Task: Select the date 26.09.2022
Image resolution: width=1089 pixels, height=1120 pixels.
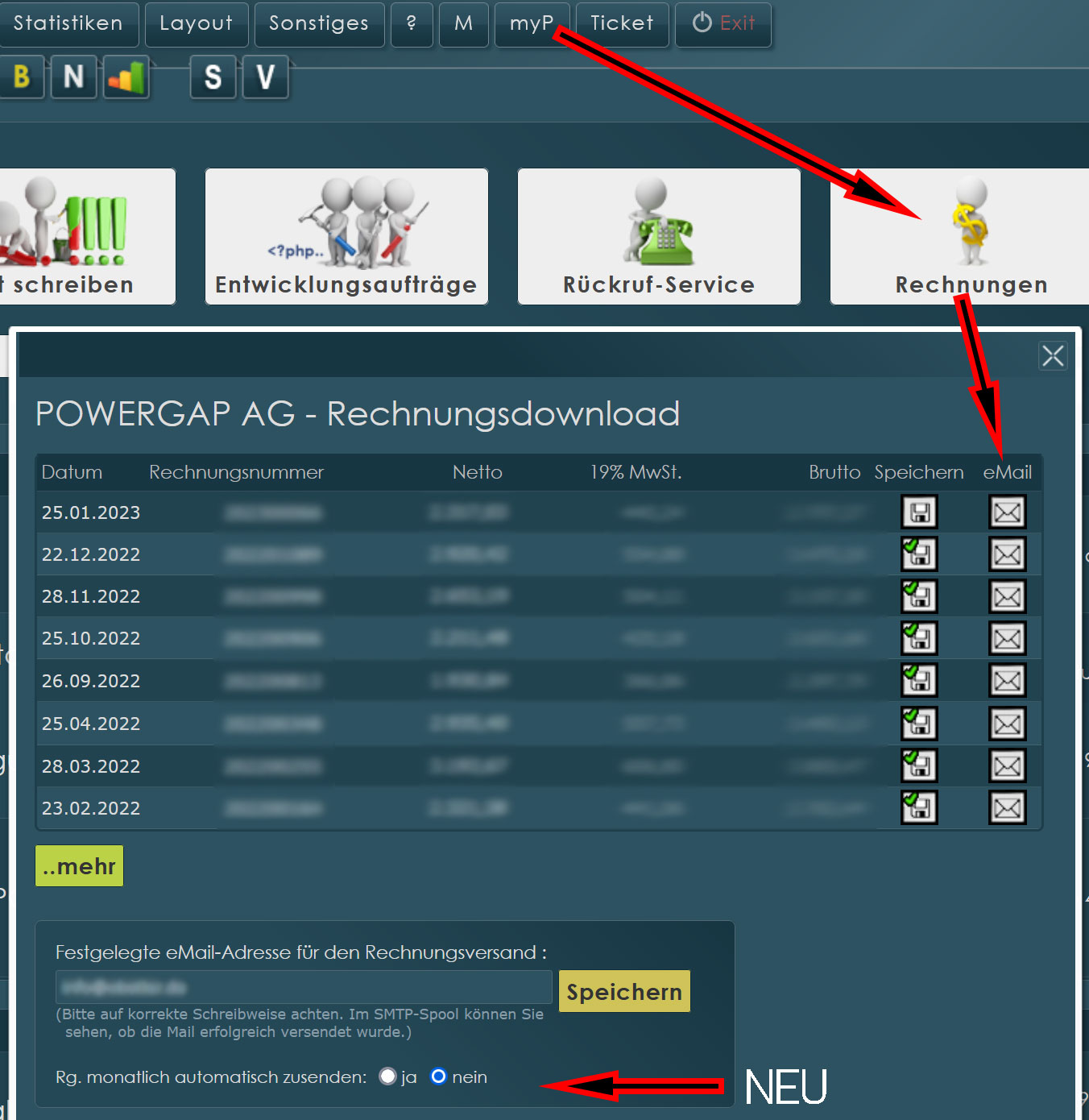Action: click(91, 681)
